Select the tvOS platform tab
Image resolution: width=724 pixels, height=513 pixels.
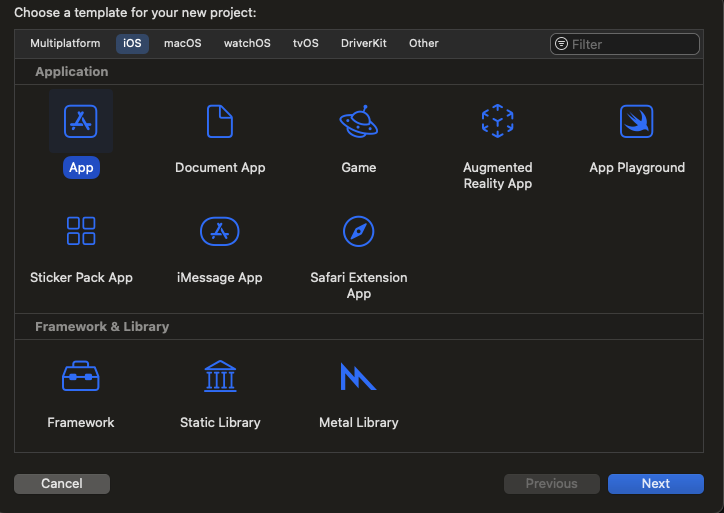[304, 44]
